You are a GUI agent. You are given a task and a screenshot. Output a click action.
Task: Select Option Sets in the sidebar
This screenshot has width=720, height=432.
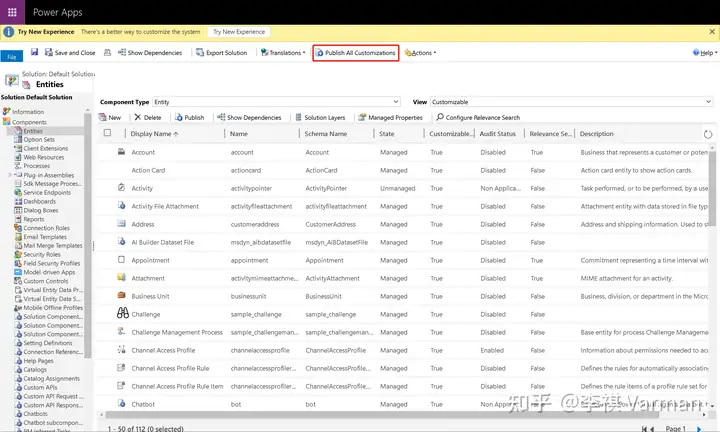tap(39, 140)
